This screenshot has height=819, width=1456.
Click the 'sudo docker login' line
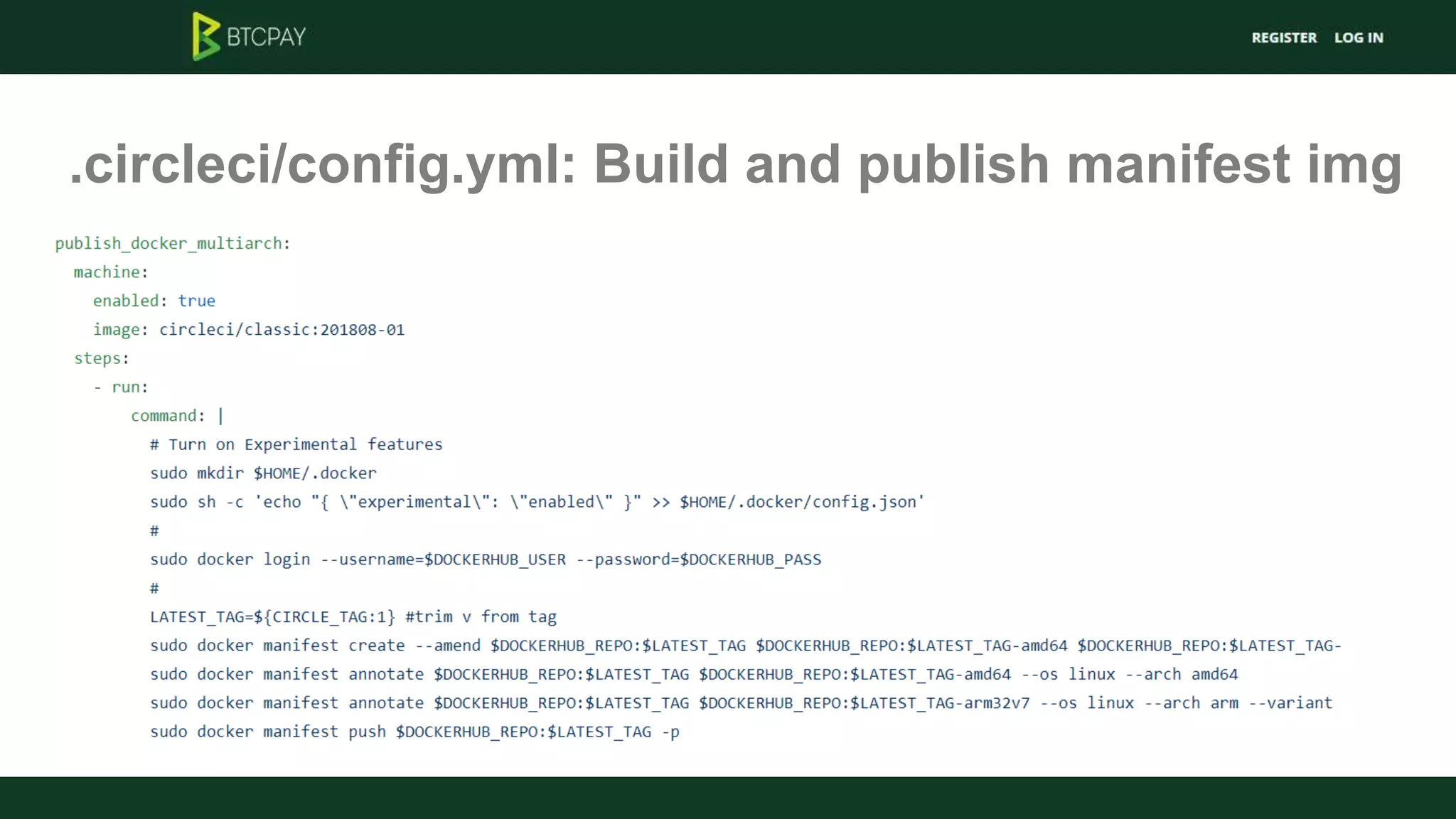tap(486, 560)
